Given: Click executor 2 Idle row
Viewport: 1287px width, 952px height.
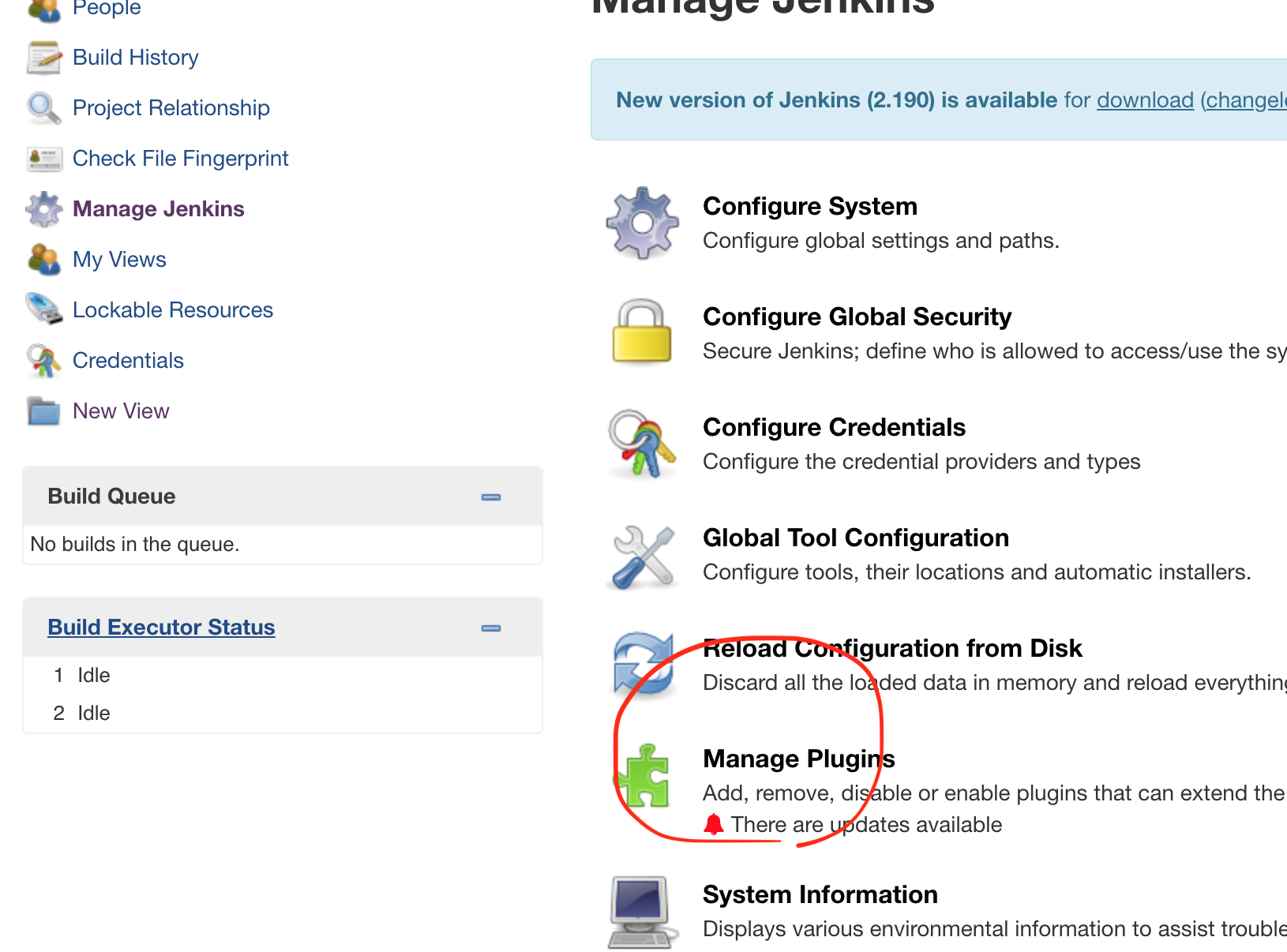Looking at the screenshot, I should [x=283, y=714].
